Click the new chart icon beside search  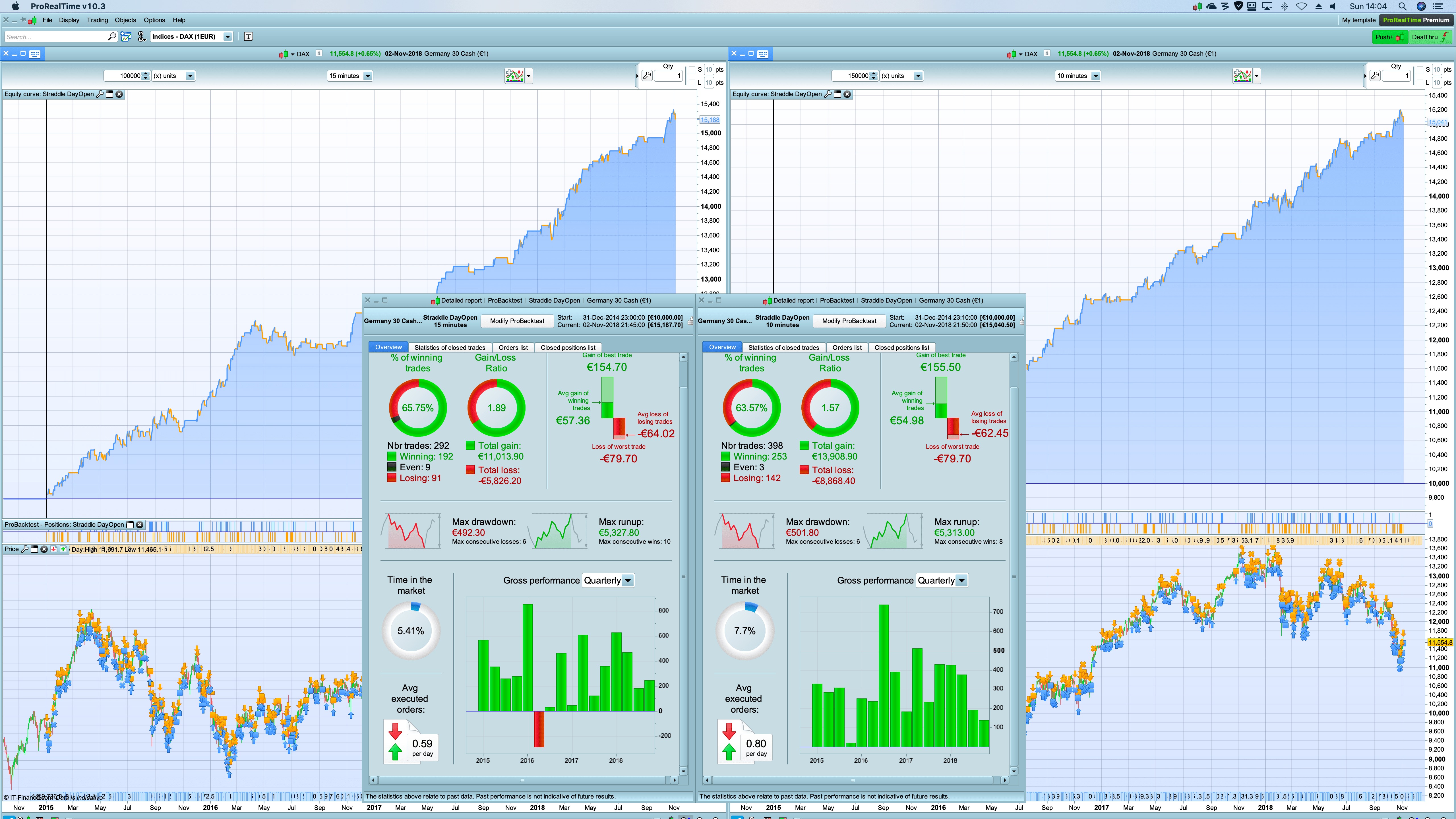125,37
